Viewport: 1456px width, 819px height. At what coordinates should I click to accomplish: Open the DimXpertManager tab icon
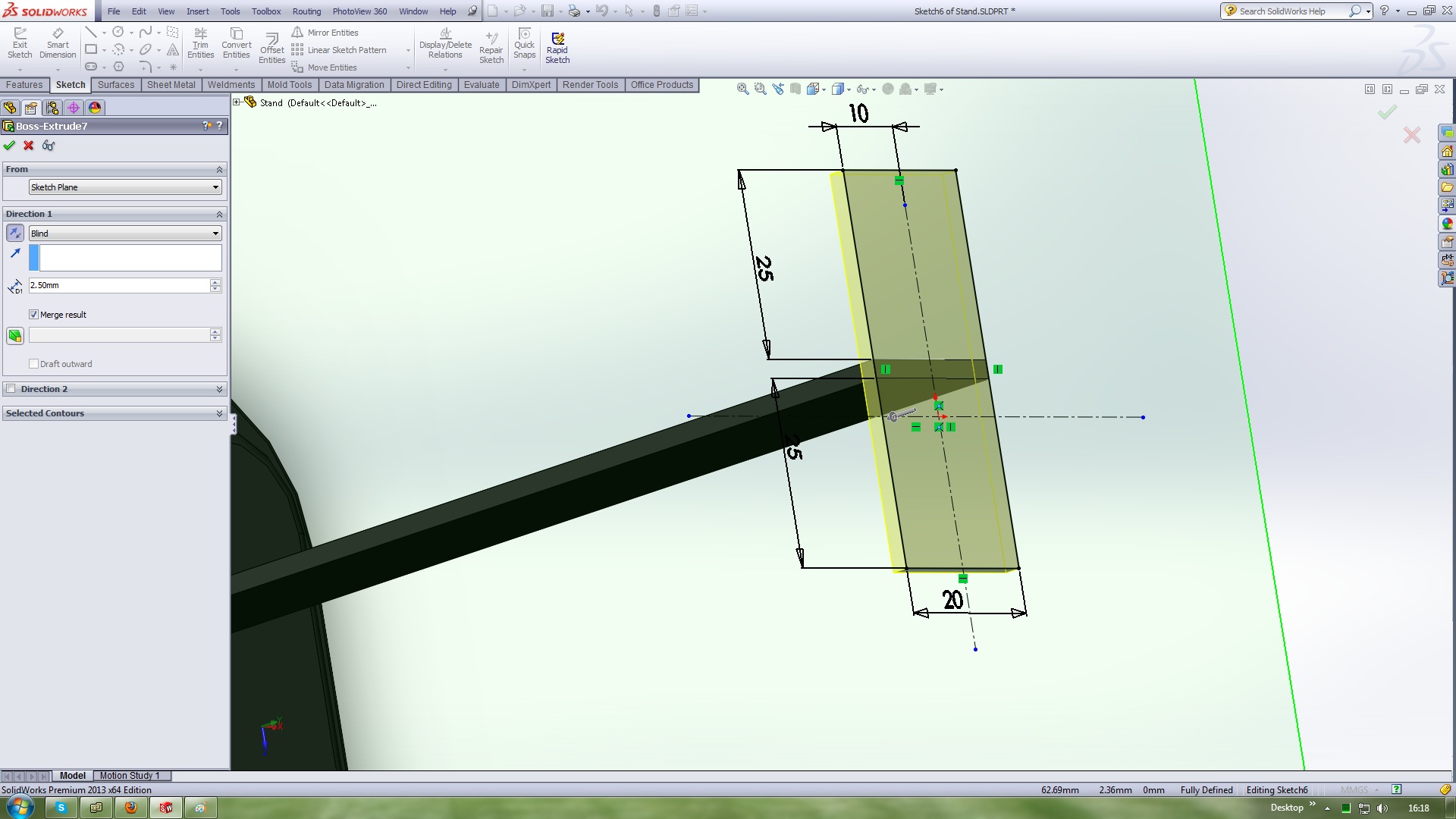pyautogui.click(x=74, y=108)
